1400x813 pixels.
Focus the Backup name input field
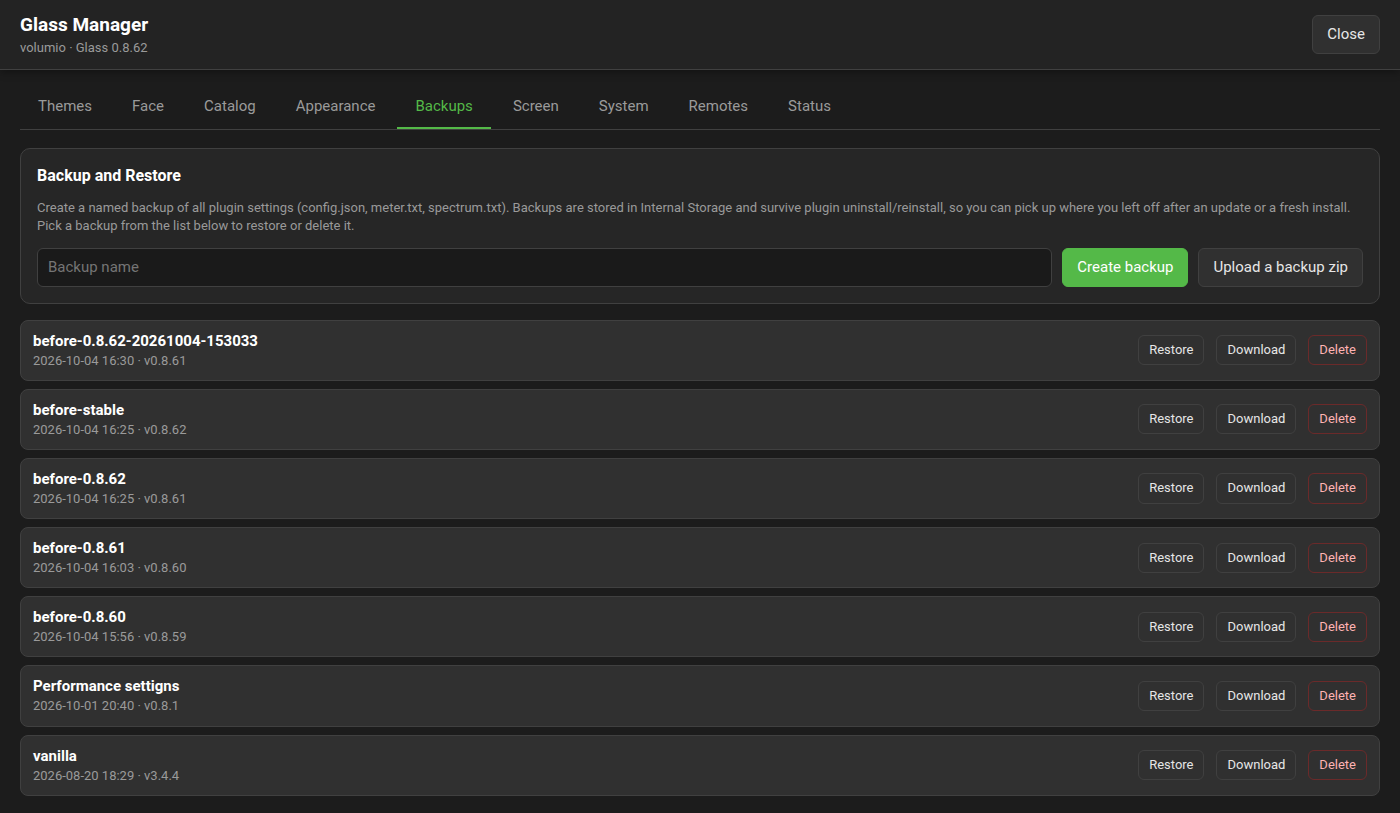click(544, 267)
